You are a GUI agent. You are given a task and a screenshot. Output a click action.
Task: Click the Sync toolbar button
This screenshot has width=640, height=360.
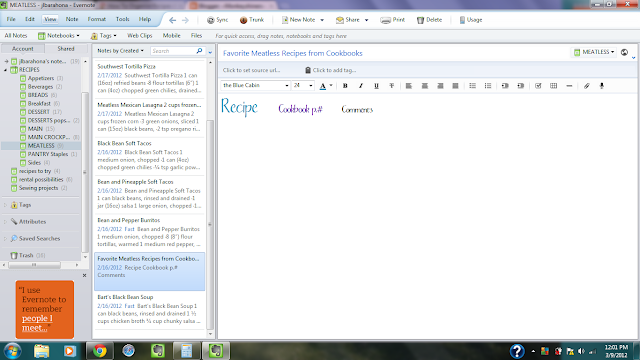[217, 20]
